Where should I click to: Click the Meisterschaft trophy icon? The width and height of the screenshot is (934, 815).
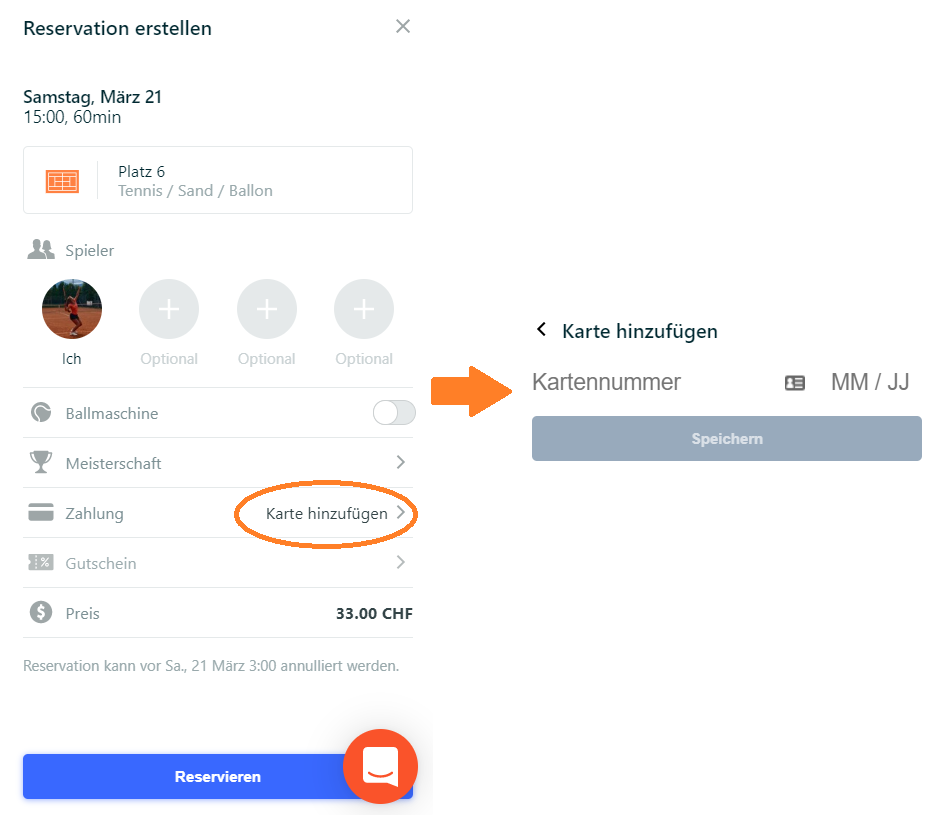[x=41, y=462]
